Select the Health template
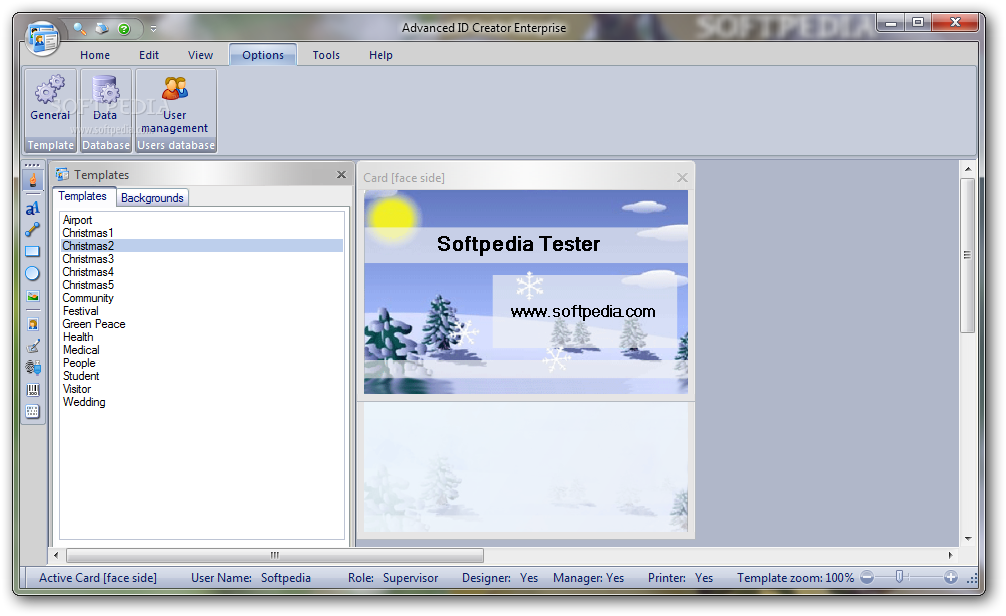 click(x=202, y=337)
